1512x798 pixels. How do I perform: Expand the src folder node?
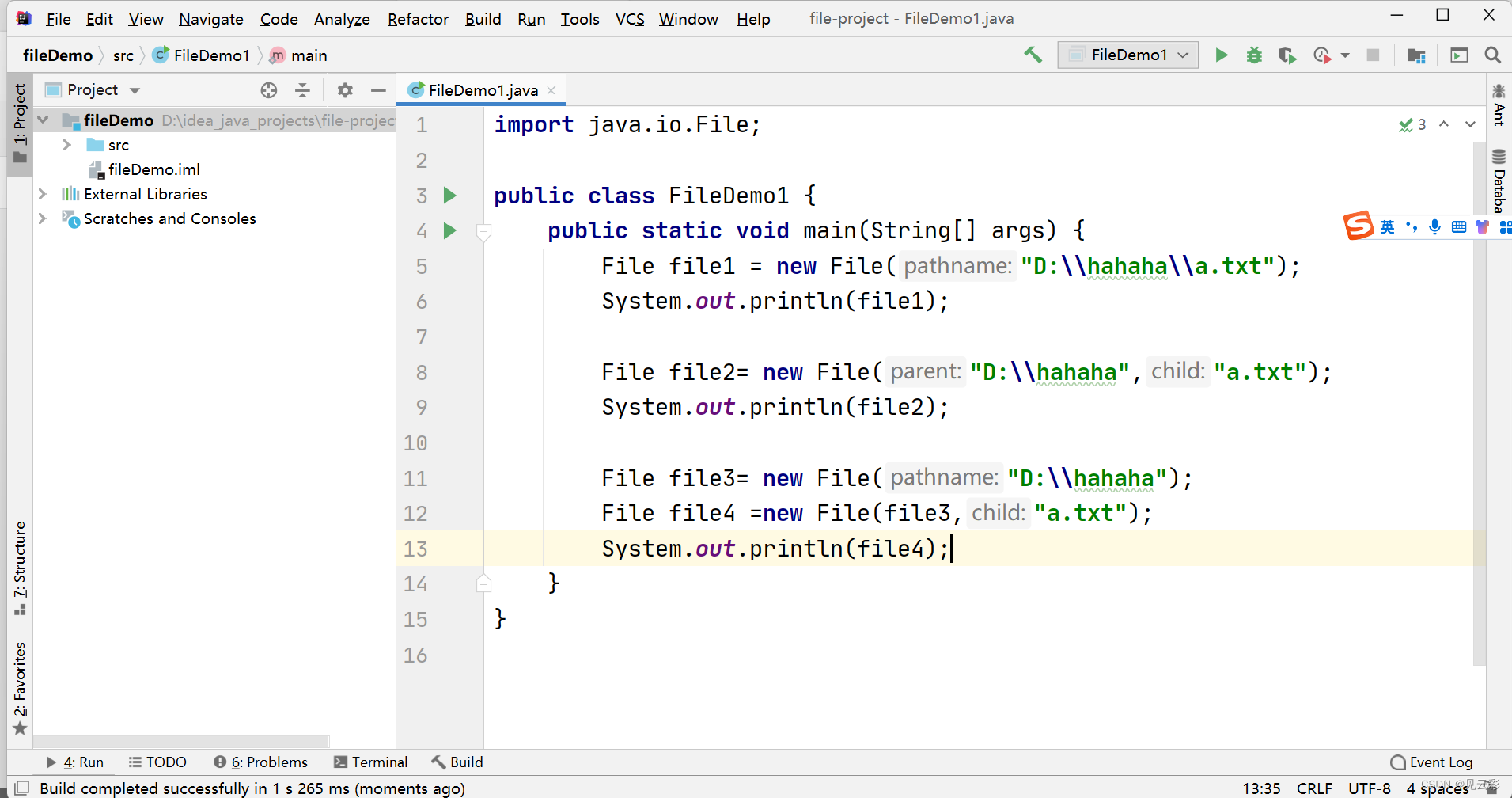point(67,145)
